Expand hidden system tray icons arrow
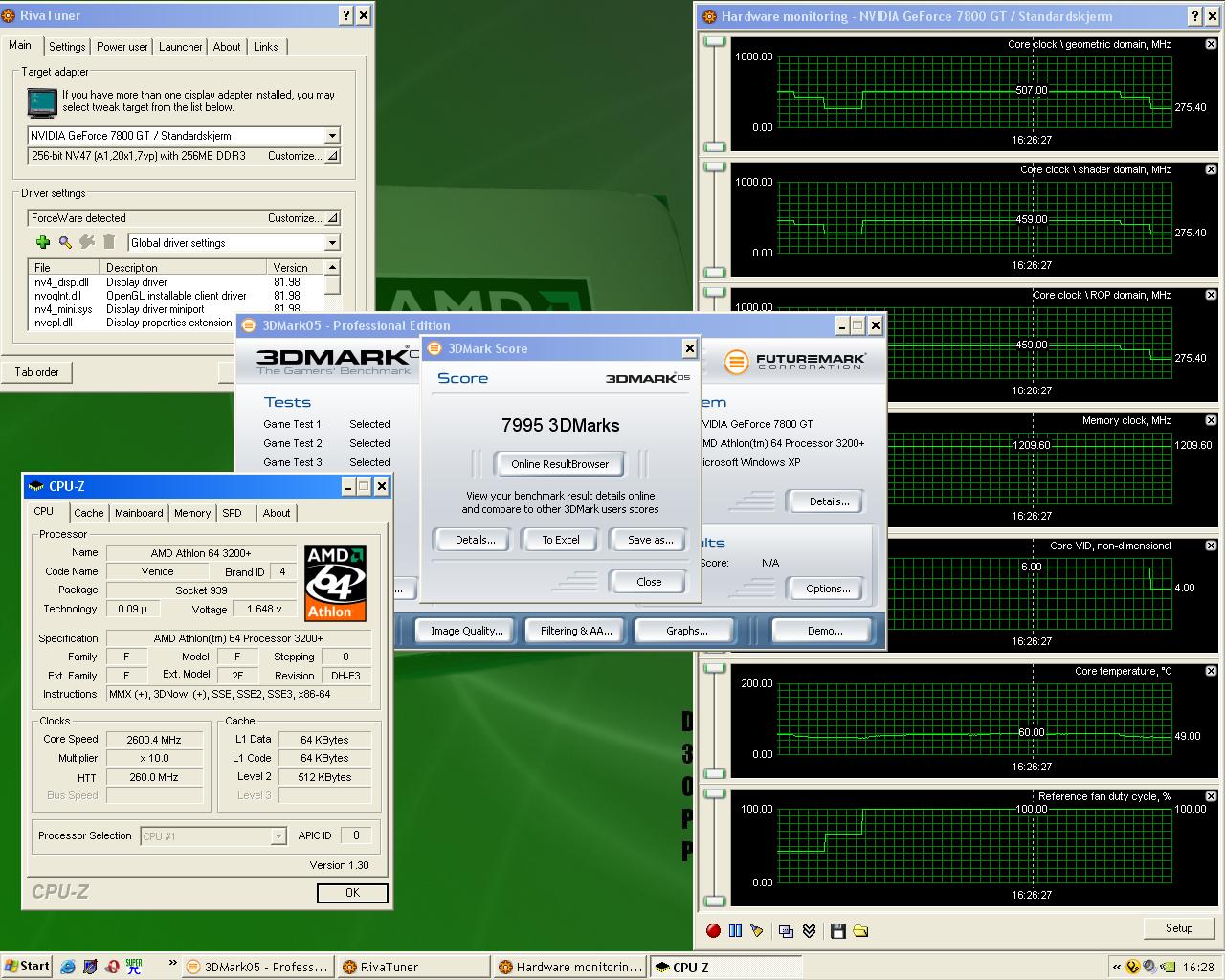Viewport: 1225px width, 980px height. point(1116,967)
